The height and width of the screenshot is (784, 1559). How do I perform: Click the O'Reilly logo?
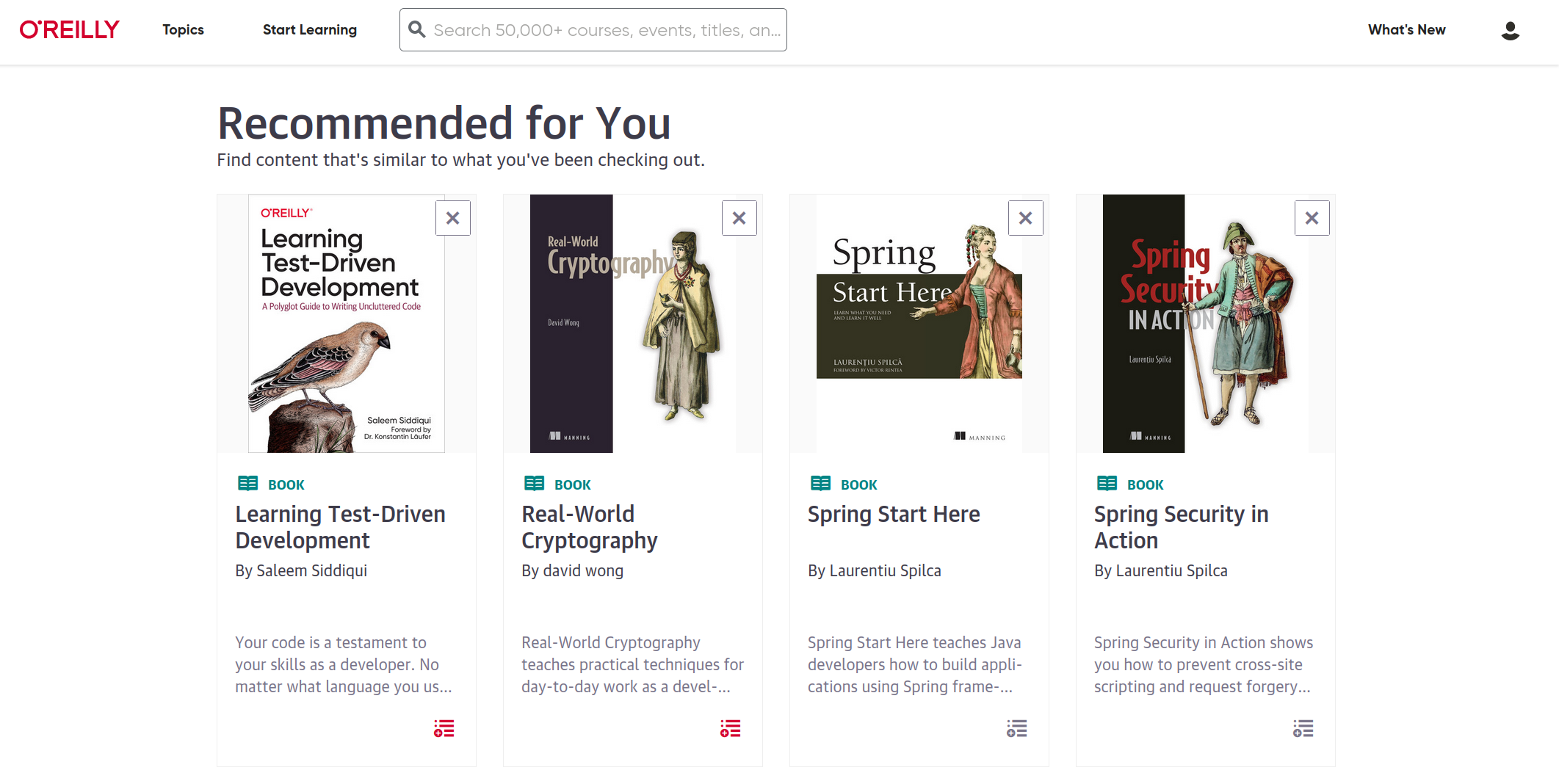point(70,30)
